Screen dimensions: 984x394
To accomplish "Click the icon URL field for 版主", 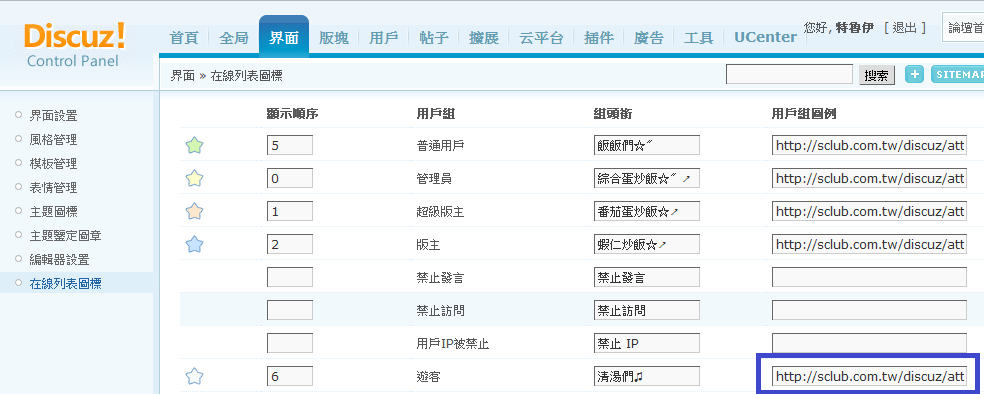I will point(869,244).
